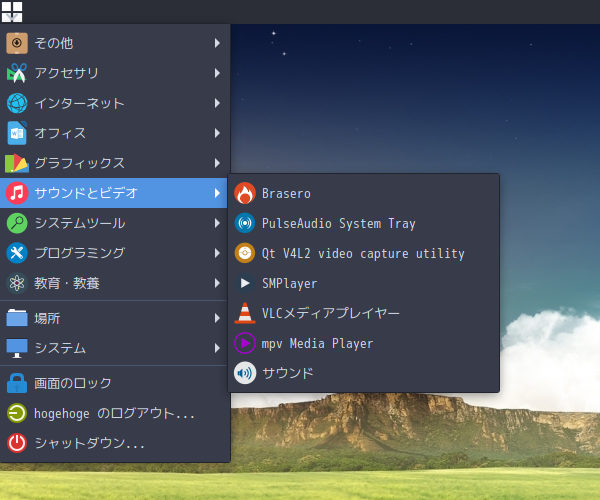Expand the アクセサリ submenu arrow
This screenshot has height=500, width=600.
[217, 73]
